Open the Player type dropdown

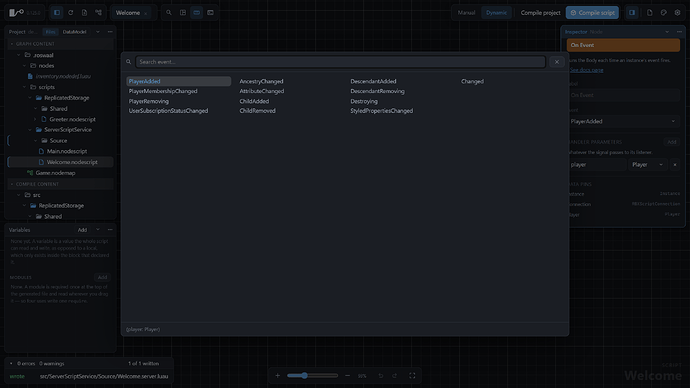tap(647, 165)
